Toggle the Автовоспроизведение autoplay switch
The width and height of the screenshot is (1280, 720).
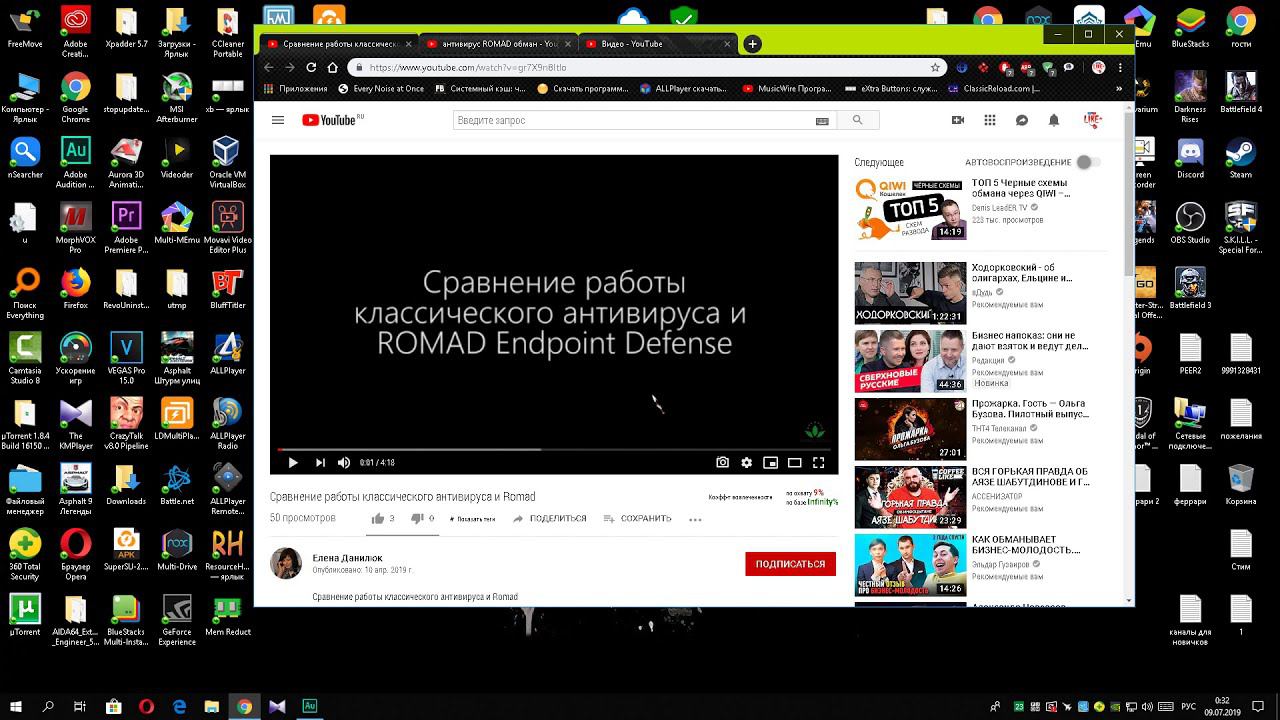click(1088, 162)
